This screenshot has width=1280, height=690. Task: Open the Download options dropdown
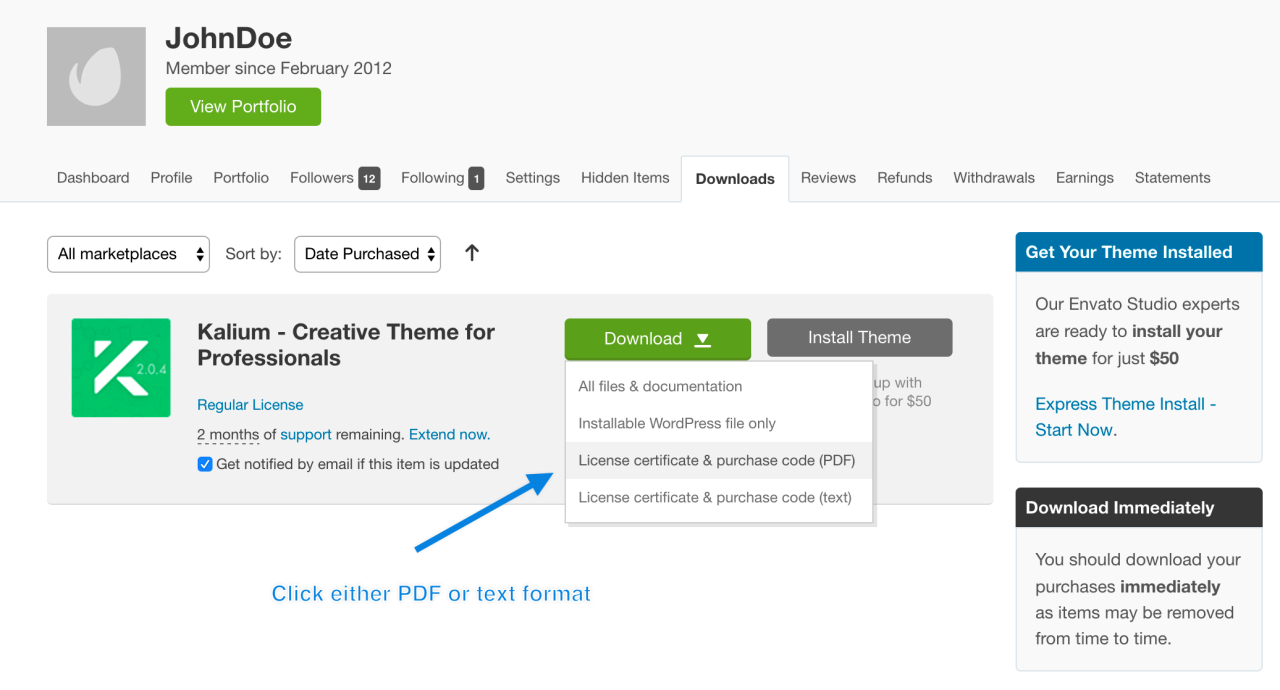pyautogui.click(x=657, y=339)
